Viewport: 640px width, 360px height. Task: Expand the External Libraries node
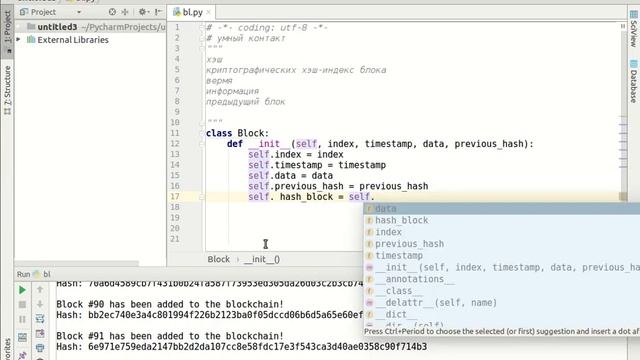18,40
